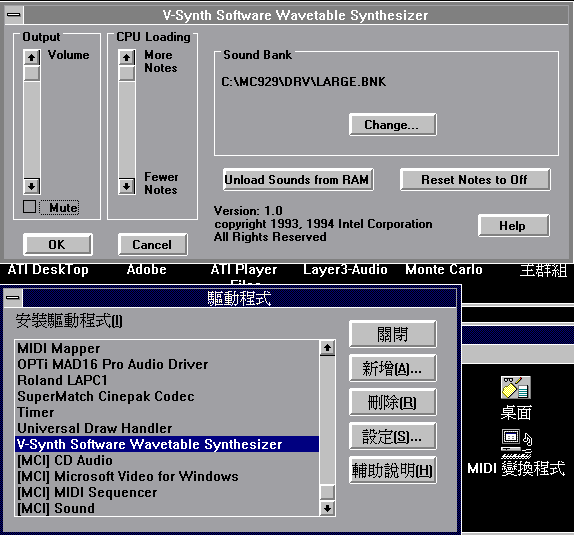Click sound bank path C:\MC929\DRV\LARGE.BNK

click(303, 82)
